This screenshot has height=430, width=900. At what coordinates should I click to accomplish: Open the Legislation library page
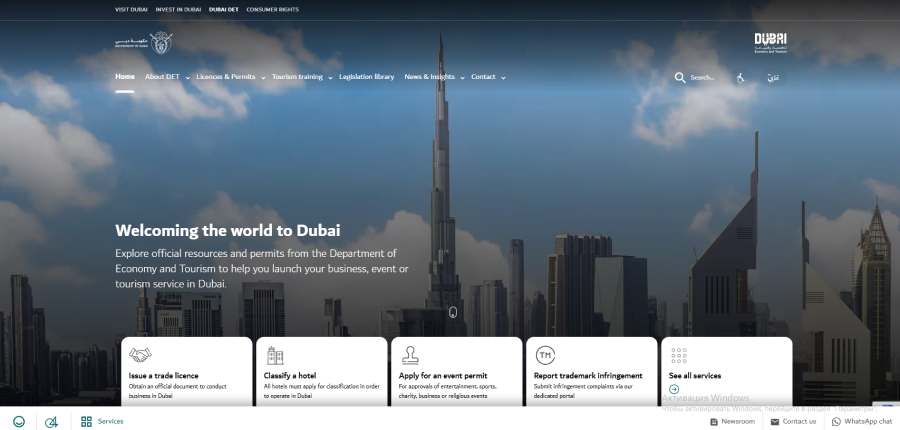point(366,77)
